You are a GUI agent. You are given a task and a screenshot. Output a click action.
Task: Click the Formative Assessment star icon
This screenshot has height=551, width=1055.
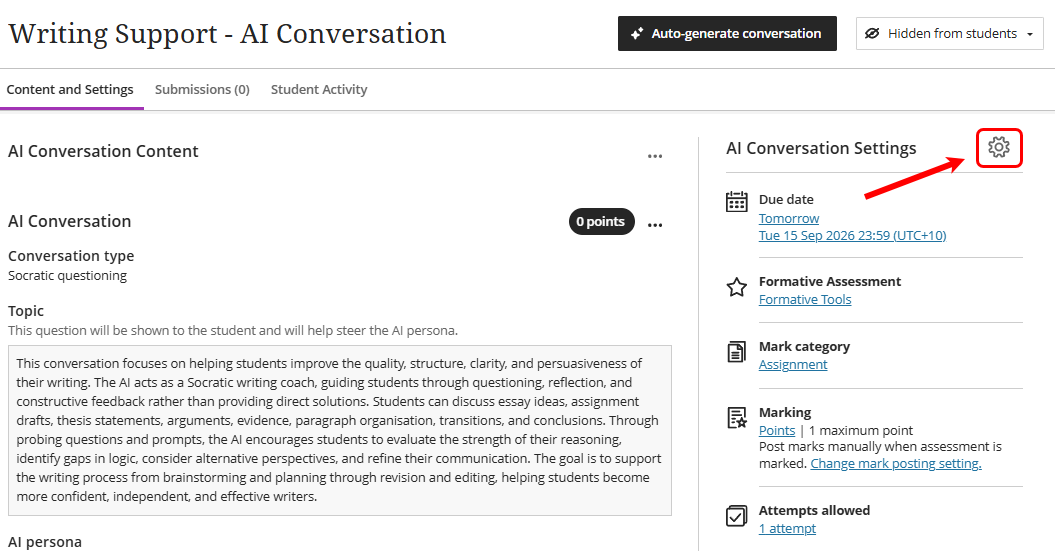pos(737,287)
